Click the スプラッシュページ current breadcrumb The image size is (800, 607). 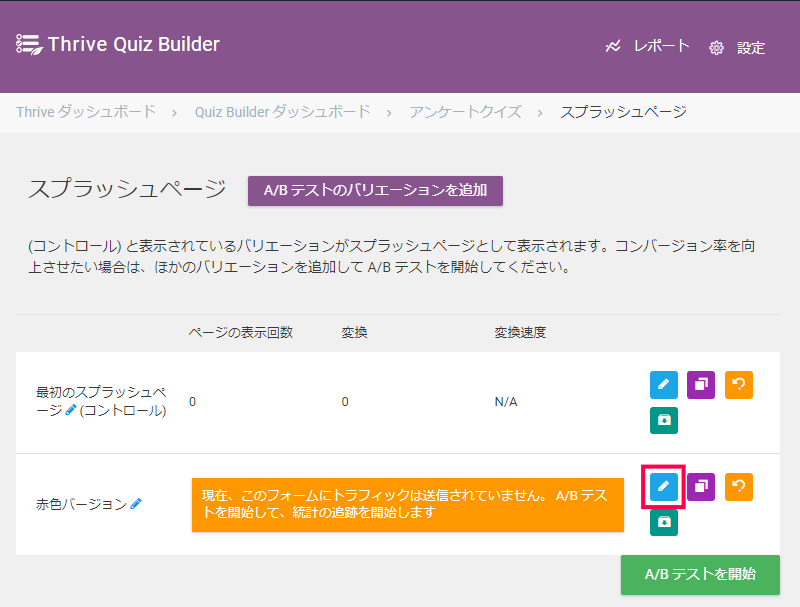pos(623,112)
